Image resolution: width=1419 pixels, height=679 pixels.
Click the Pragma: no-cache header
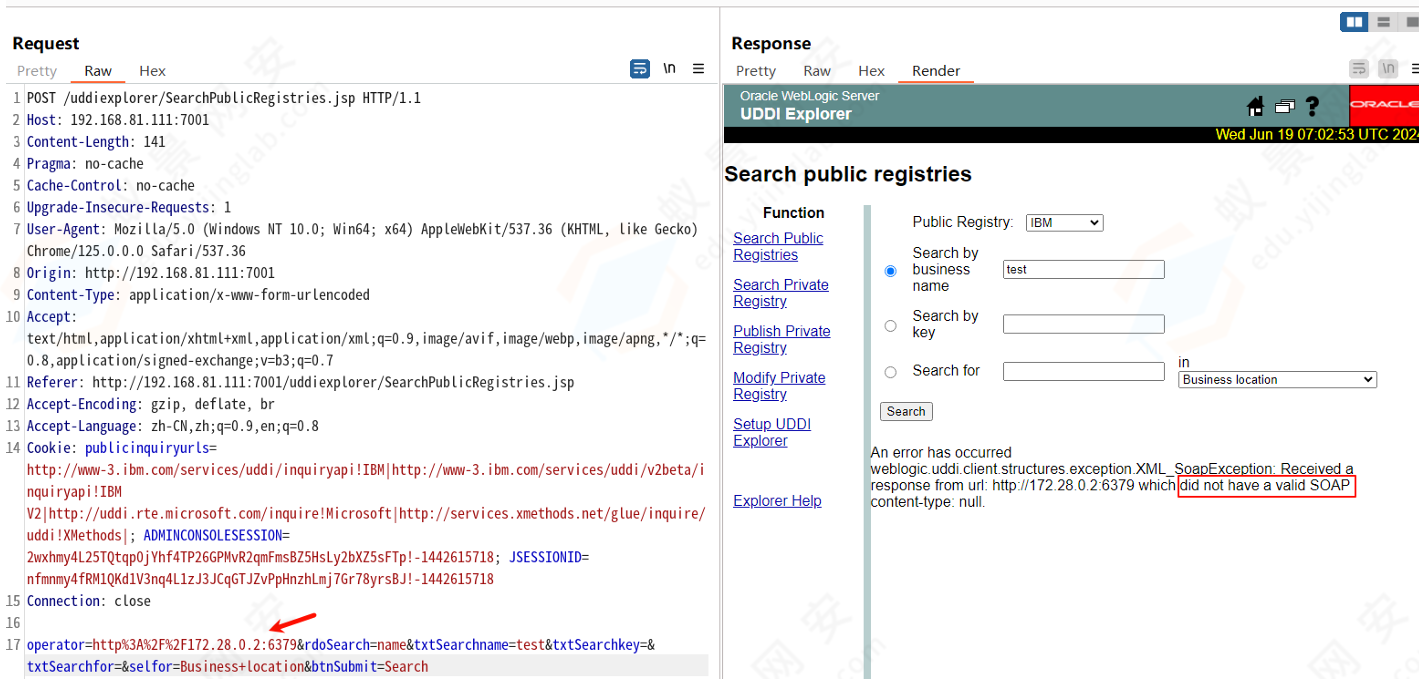coord(85,164)
